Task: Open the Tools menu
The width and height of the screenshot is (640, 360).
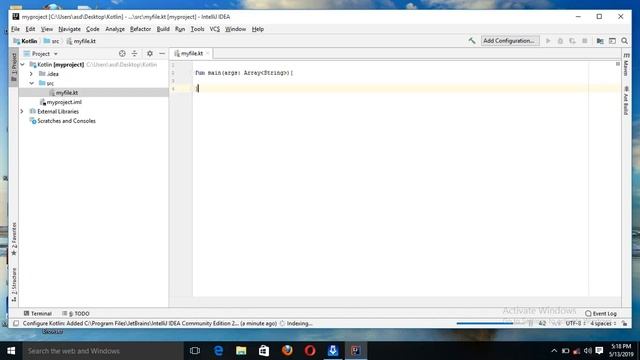Action: click(198, 29)
